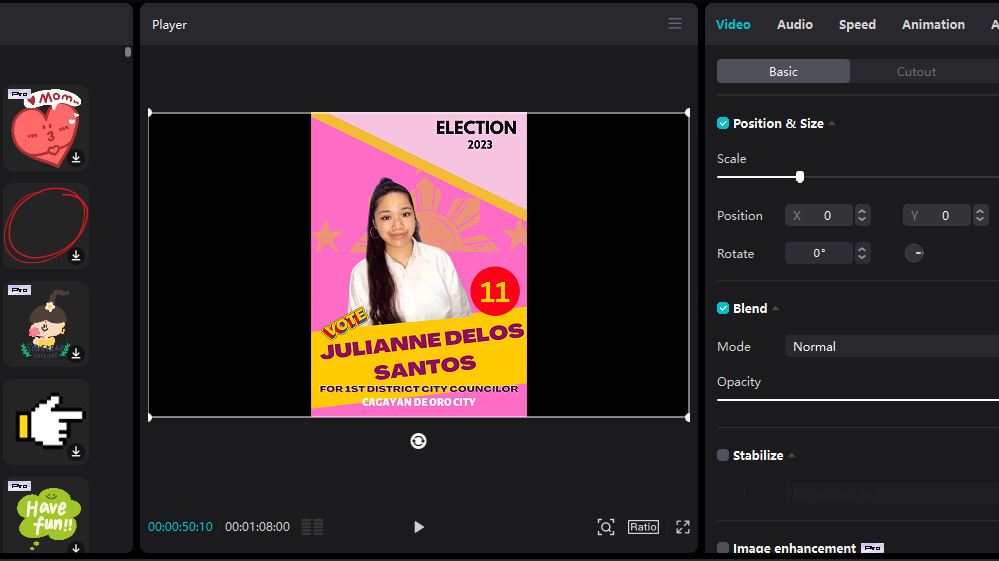Select the red circle sticker thumbnail
This screenshot has height=561, width=999.
[46, 225]
